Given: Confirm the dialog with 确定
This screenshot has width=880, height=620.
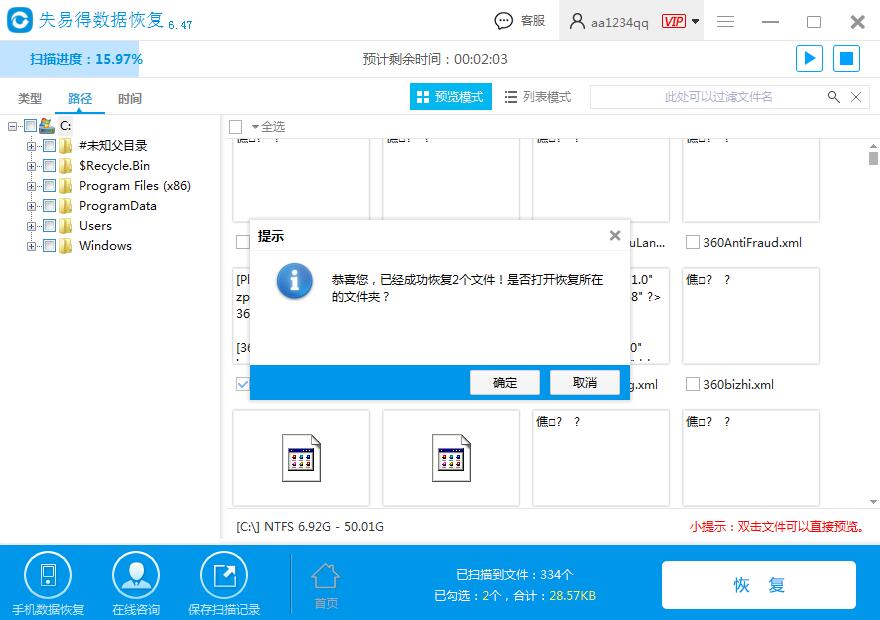Looking at the screenshot, I should pyautogui.click(x=504, y=382).
